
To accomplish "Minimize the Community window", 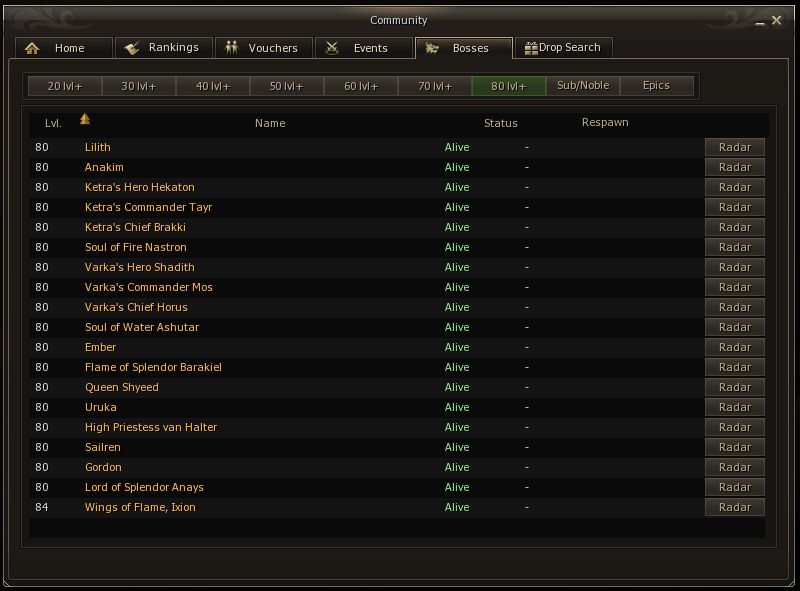I will [x=760, y=22].
